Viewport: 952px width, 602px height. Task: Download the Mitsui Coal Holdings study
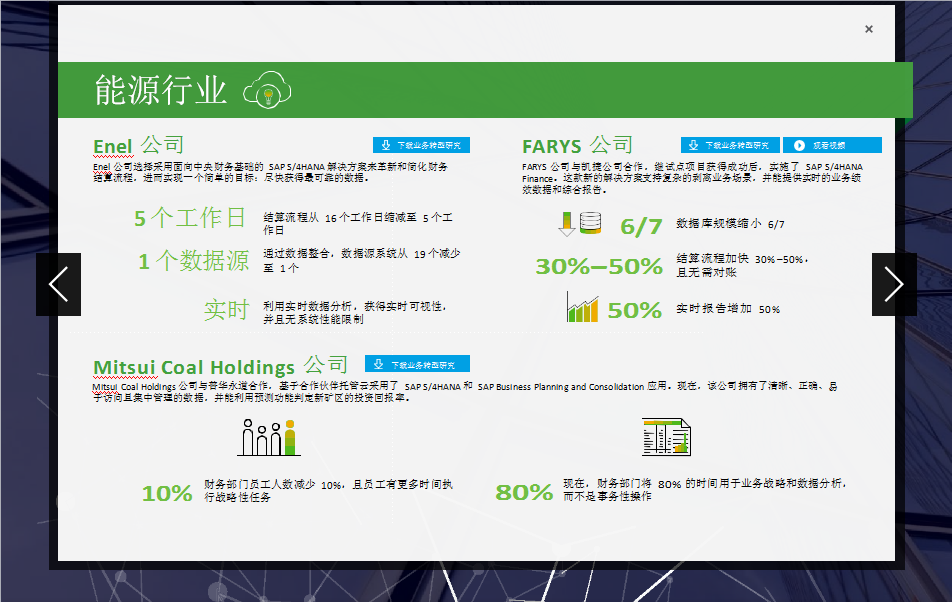click(x=417, y=364)
